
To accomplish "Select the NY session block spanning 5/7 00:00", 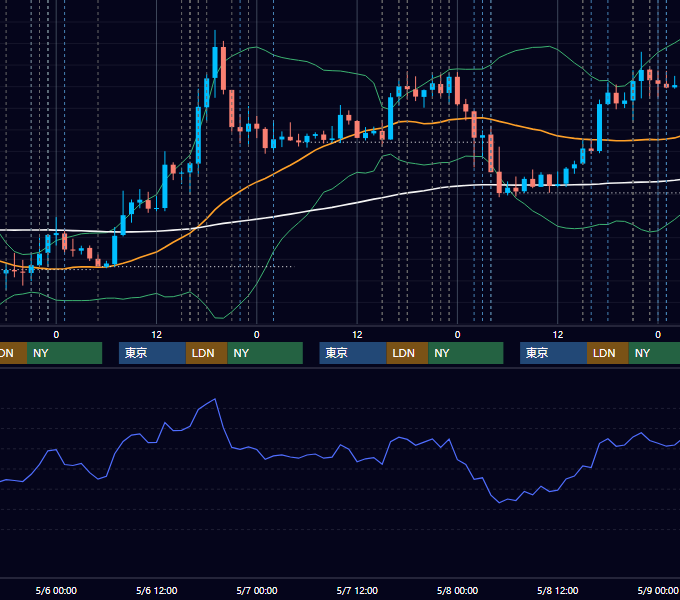I will [x=265, y=353].
